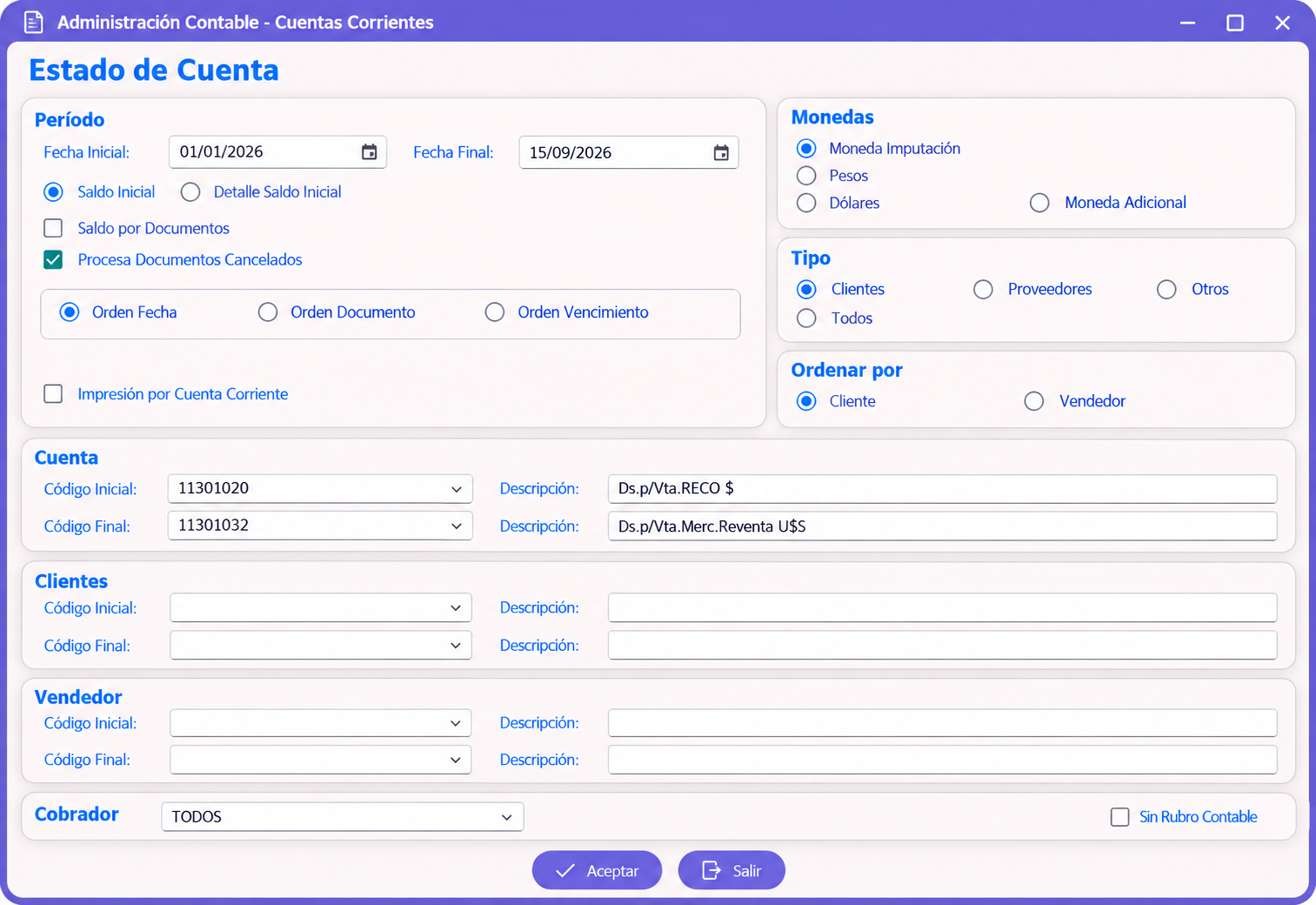The image size is (1316, 905).
Task: Order results by Cliente
Action: click(806, 401)
